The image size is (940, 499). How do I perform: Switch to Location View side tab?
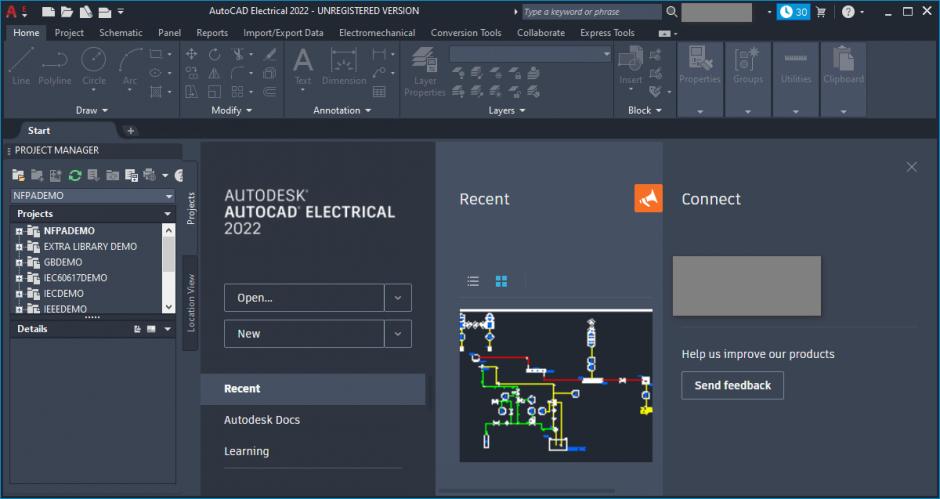pyautogui.click(x=191, y=303)
